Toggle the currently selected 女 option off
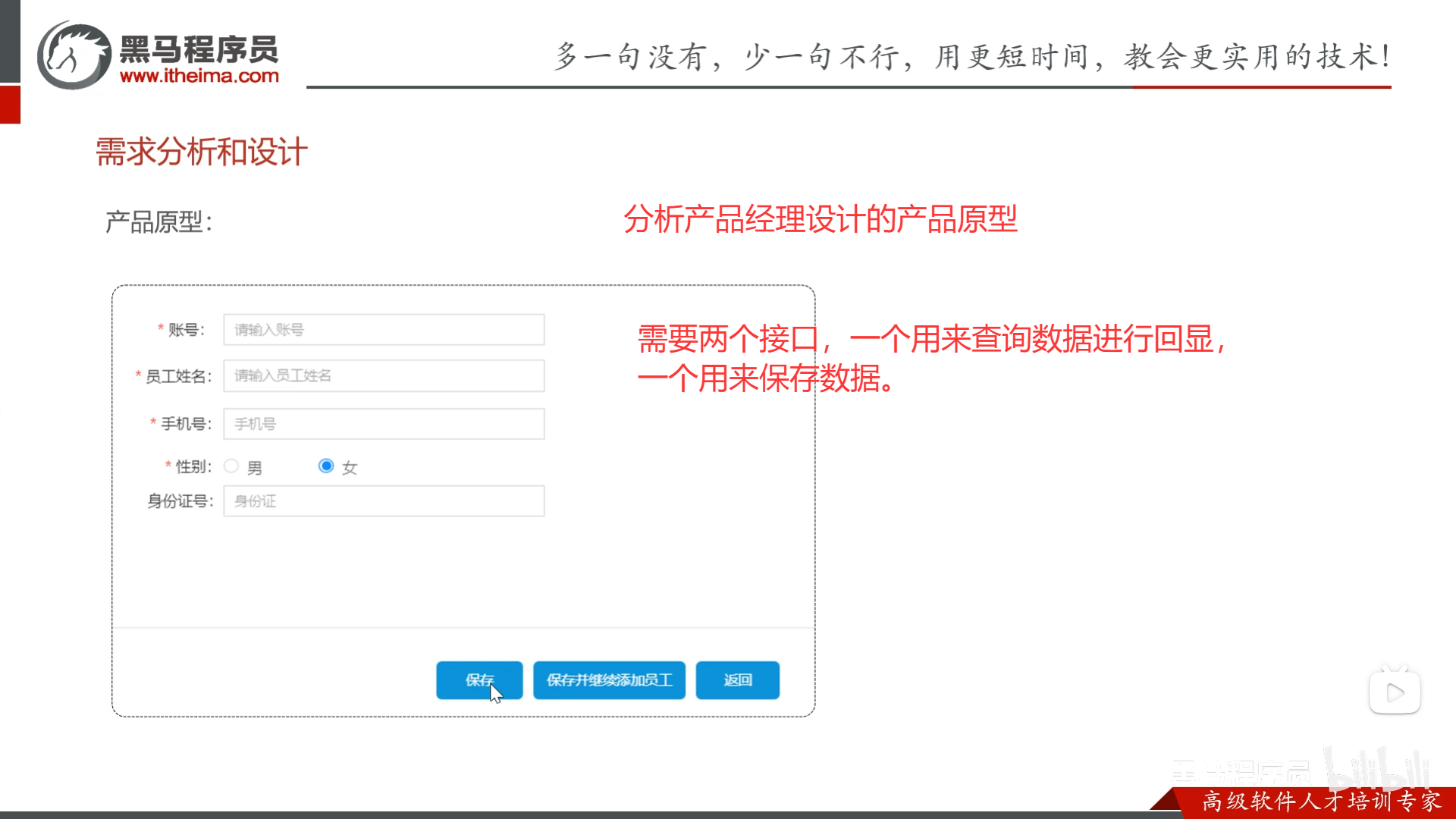 tap(326, 466)
